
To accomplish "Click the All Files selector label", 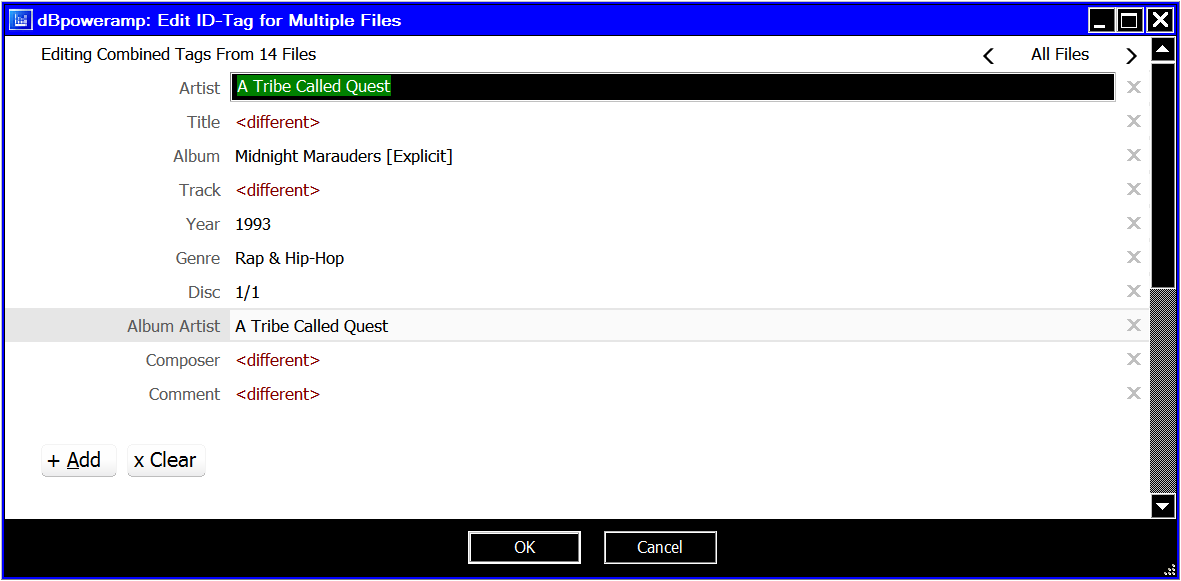I will pyautogui.click(x=1060, y=54).
